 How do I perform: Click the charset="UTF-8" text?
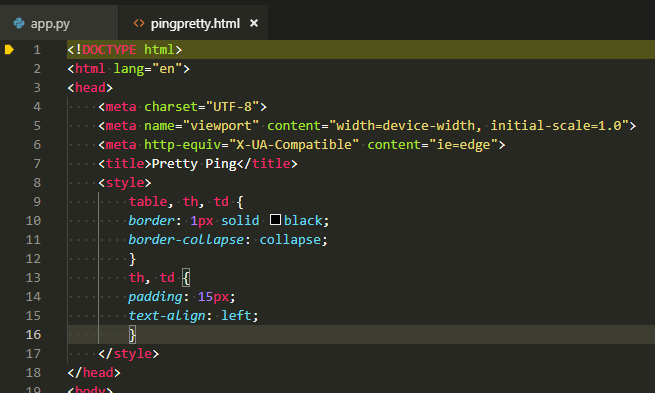202,106
